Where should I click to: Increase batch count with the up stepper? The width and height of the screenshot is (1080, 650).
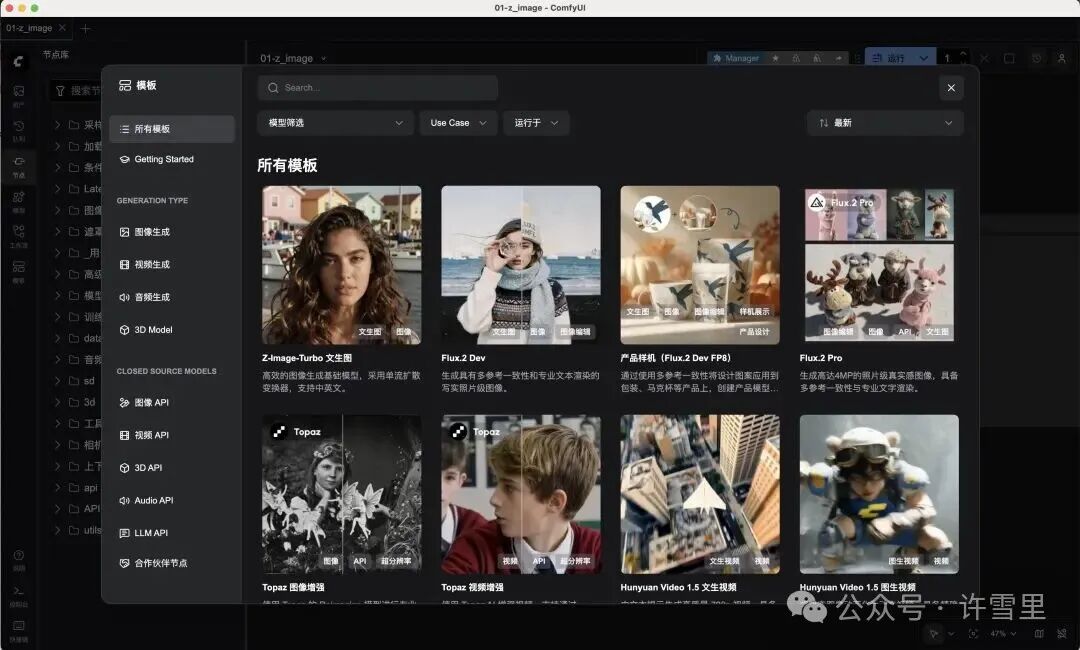pos(963,54)
